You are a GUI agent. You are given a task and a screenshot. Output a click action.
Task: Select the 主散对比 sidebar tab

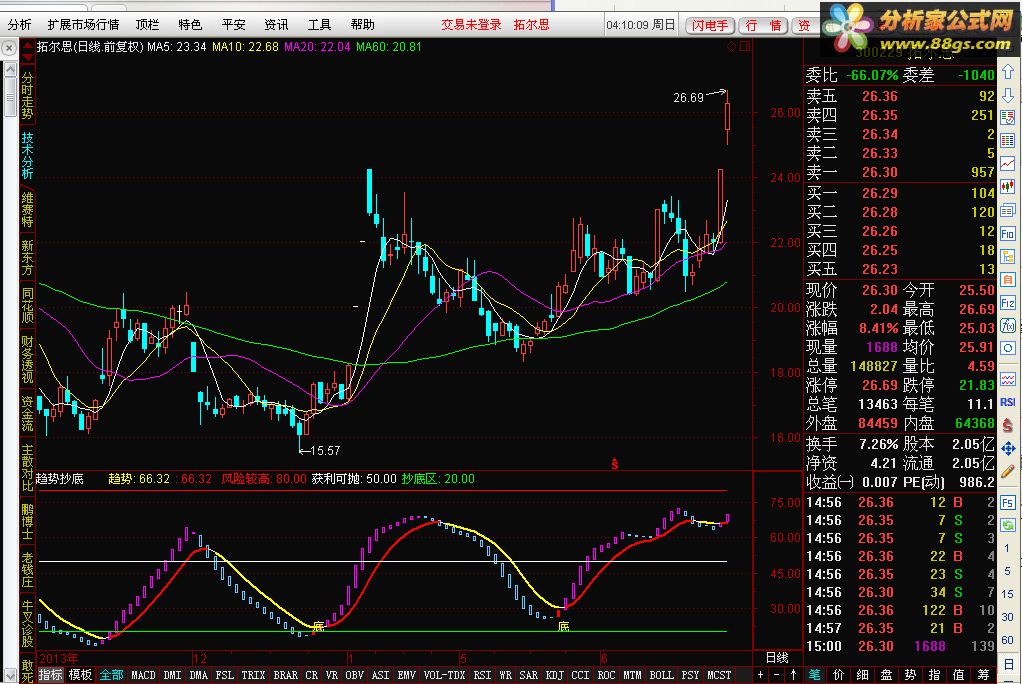pos(27,468)
